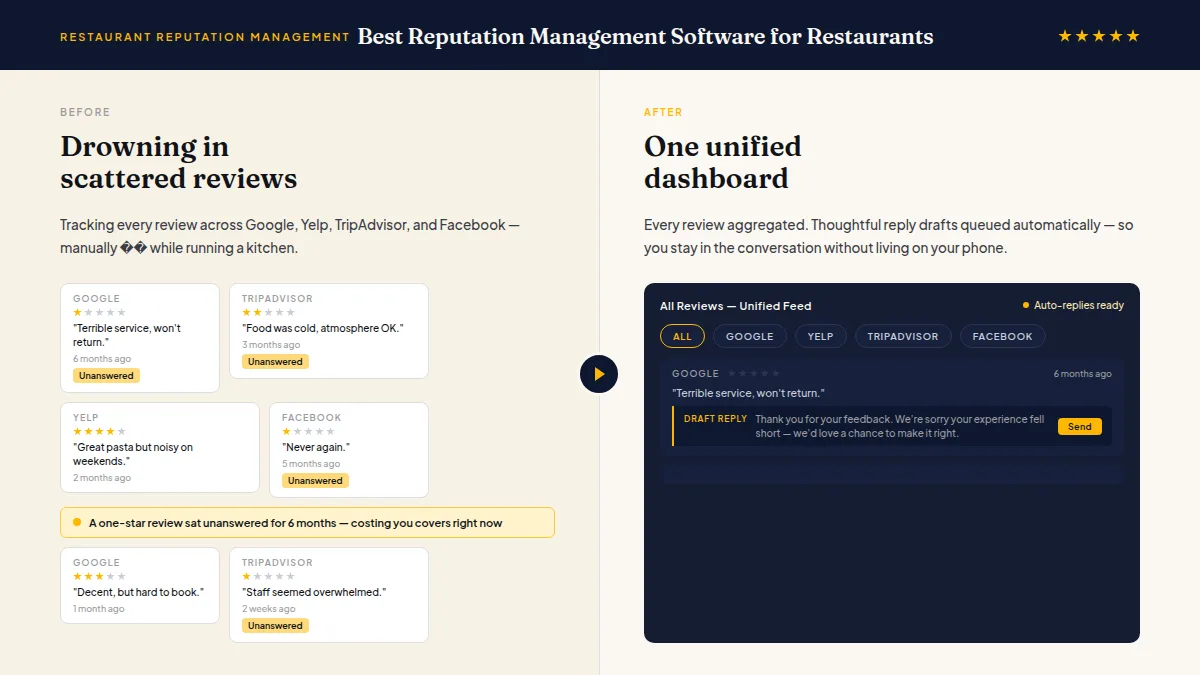Screen dimensions: 1200x675
Task: Click star rating on "Staff seemed overwhelmed" card
Action: 269,576
